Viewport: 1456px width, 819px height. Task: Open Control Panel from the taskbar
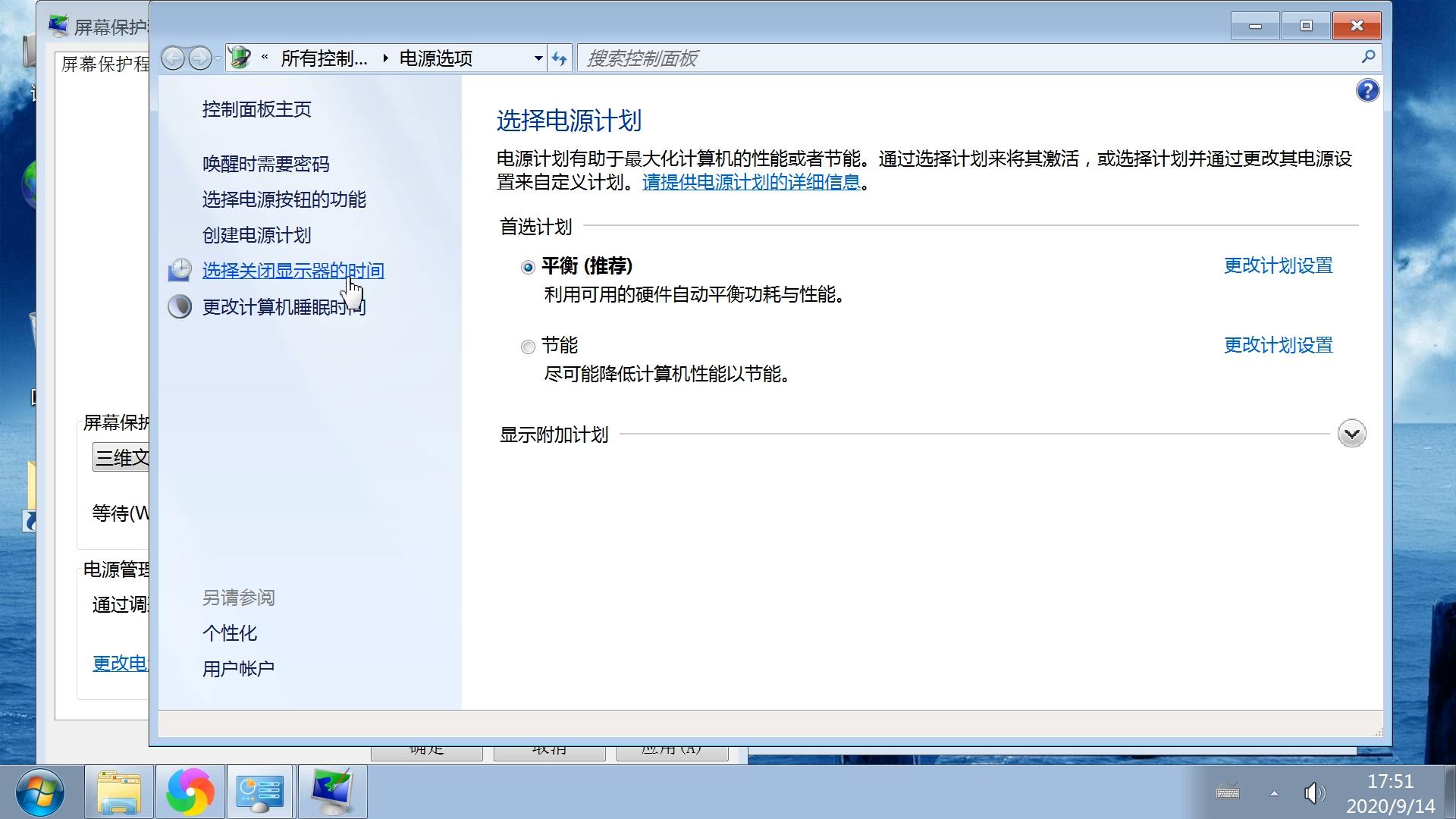point(260,792)
